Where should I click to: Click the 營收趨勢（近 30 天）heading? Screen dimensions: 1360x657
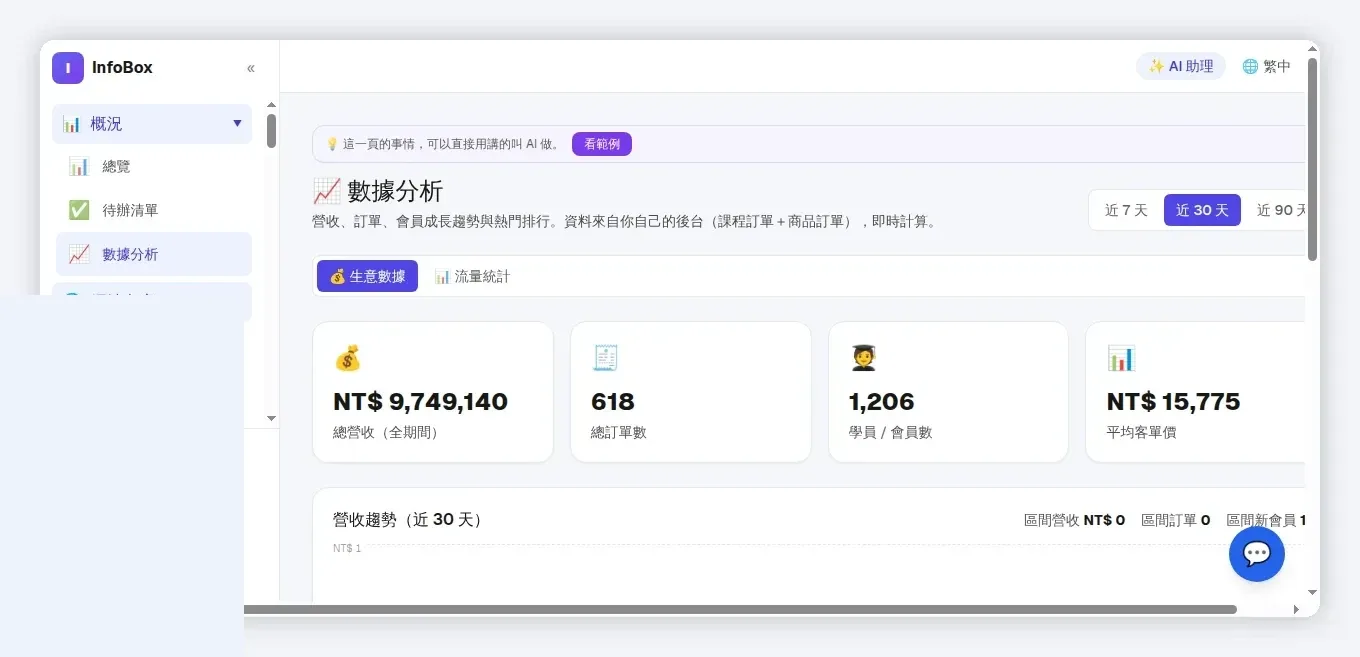click(409, 520)
